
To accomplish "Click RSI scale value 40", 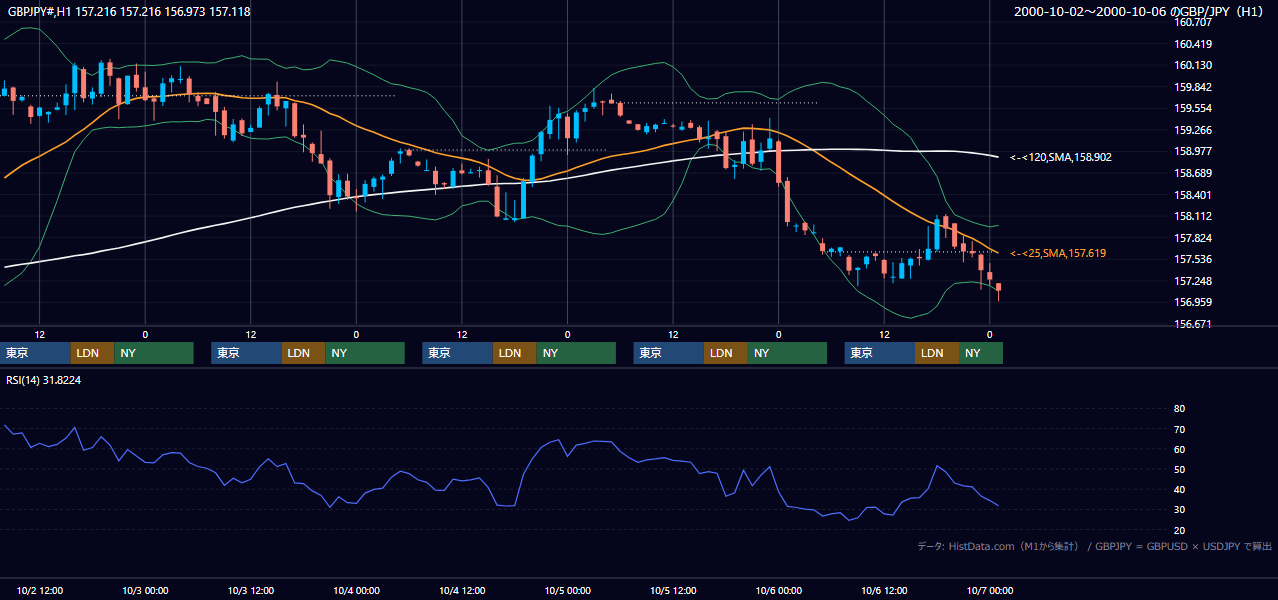I will coord(1180,489).
